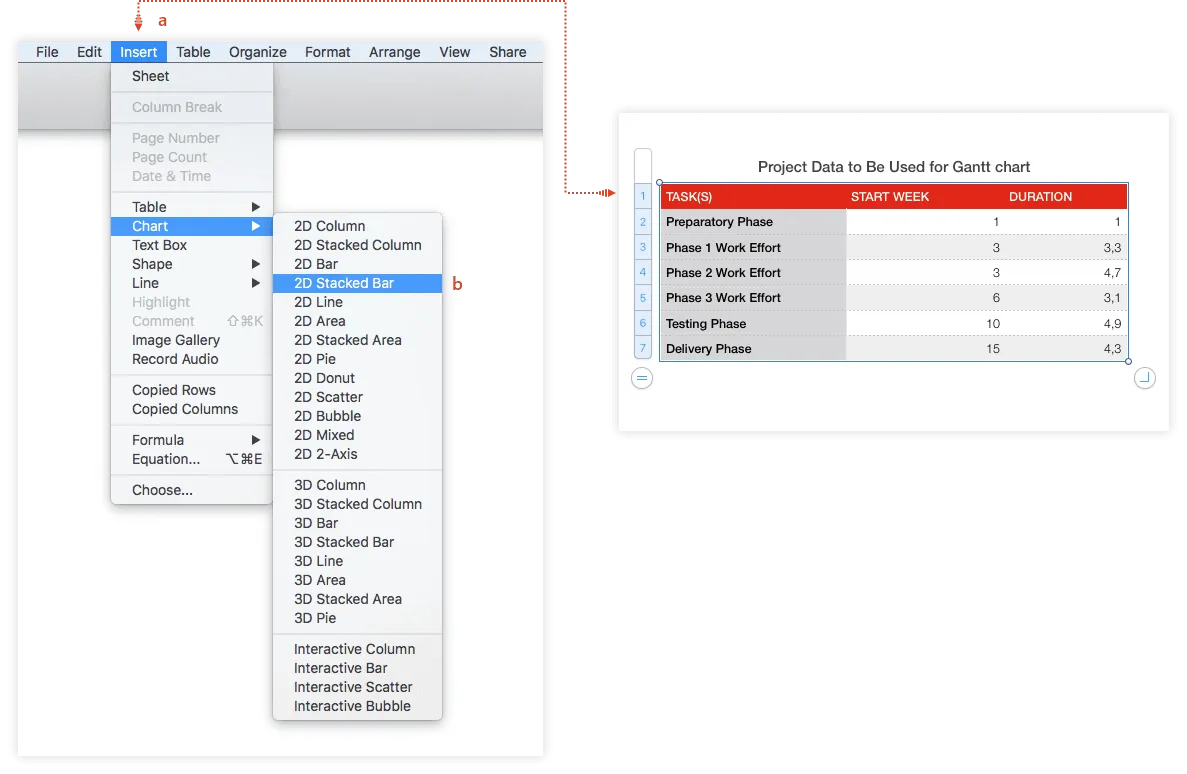
Task: Open the Edit menu
Action: coord(89,51)
